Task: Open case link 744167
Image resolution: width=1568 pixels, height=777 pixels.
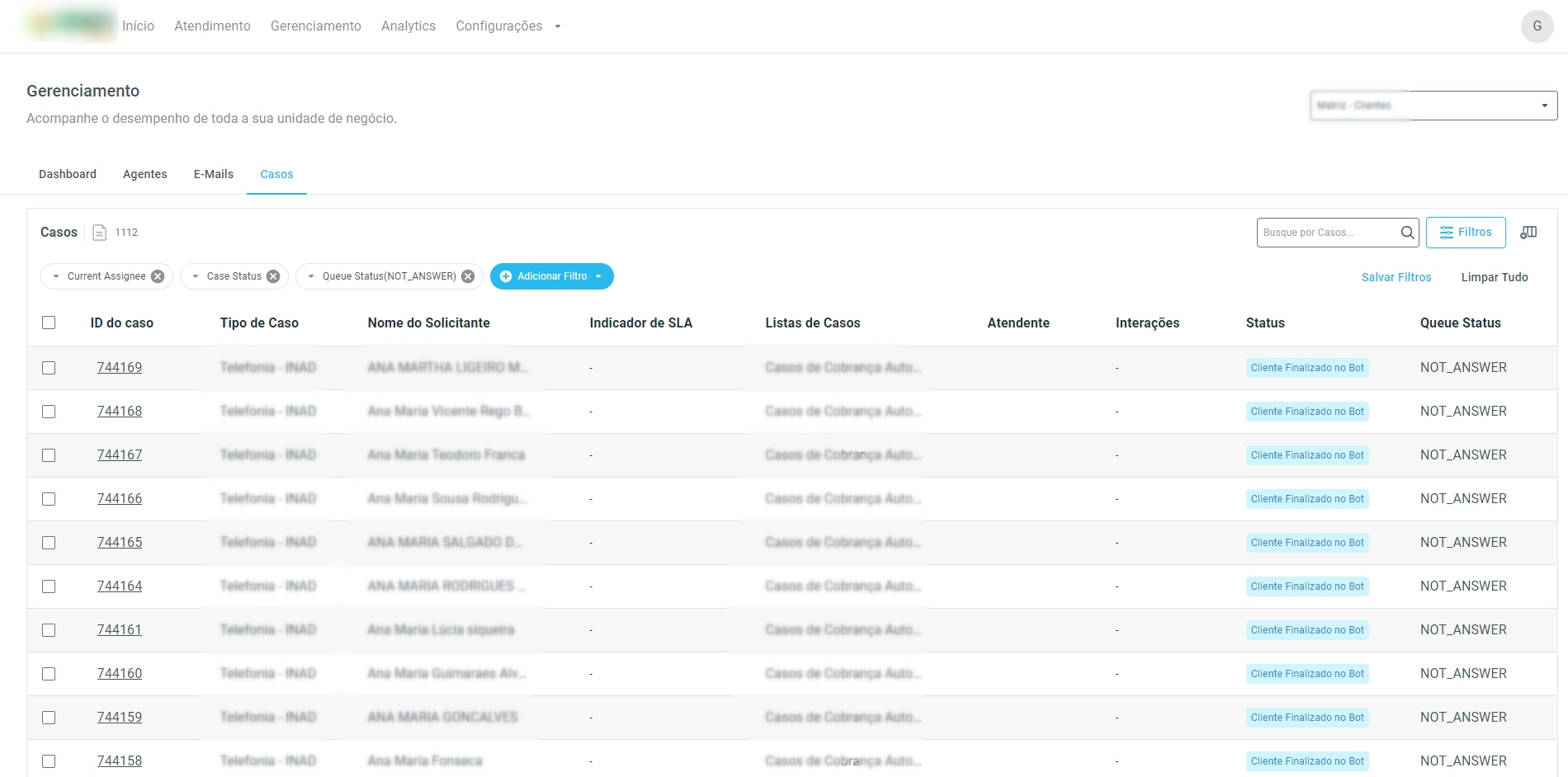Action: click(120, 455)
